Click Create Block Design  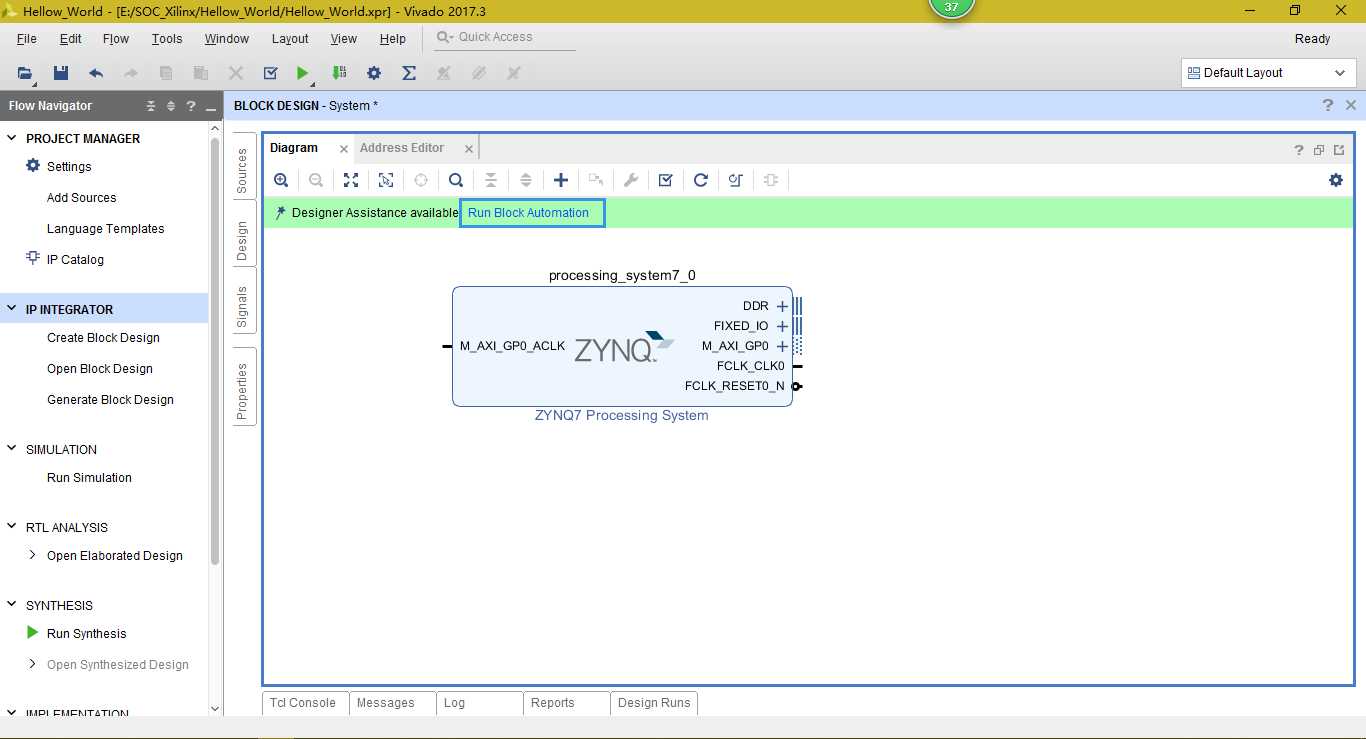pos(103,338)
